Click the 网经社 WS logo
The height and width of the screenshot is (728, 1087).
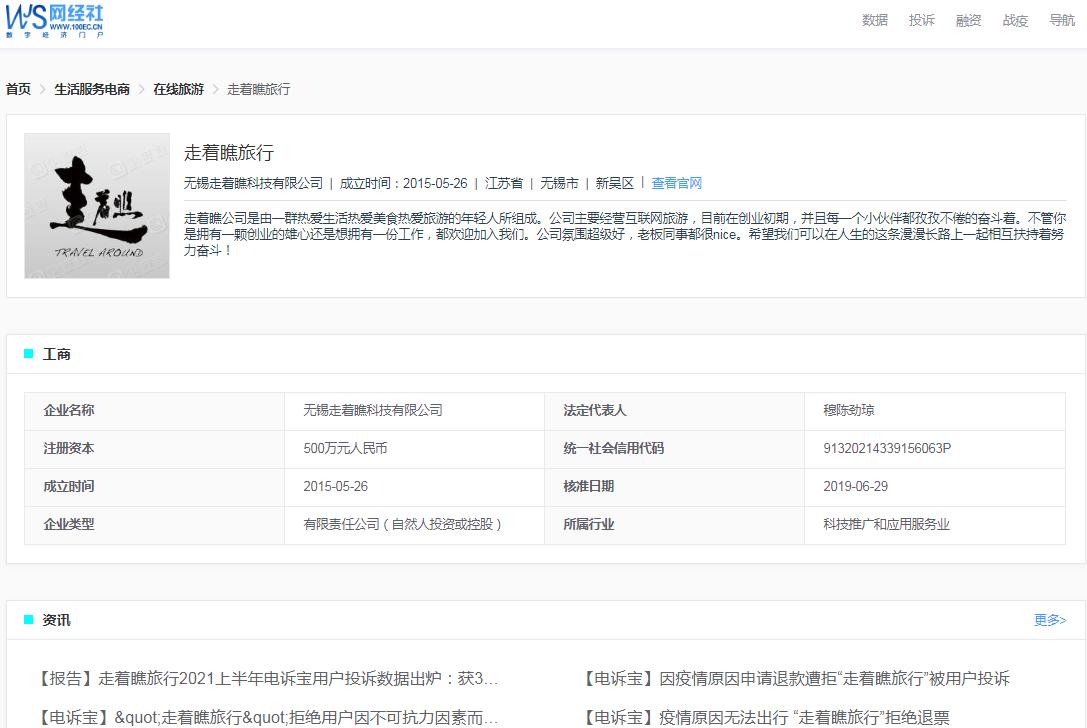55,20
